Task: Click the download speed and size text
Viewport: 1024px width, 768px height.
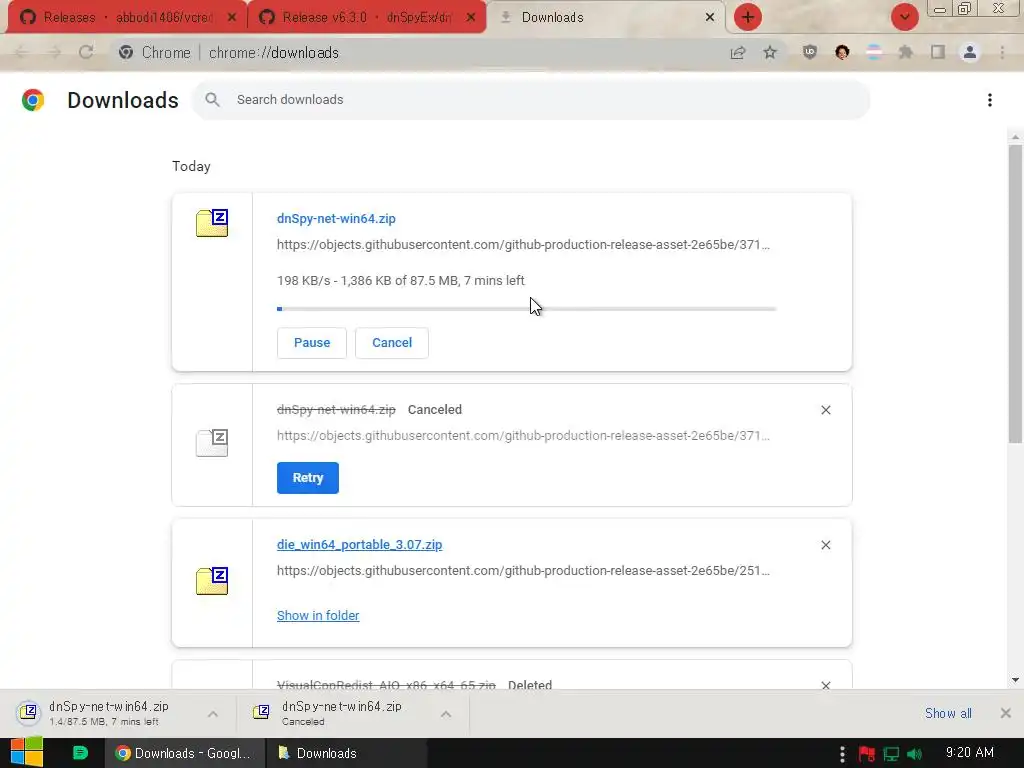Action: tap(400, 281)
